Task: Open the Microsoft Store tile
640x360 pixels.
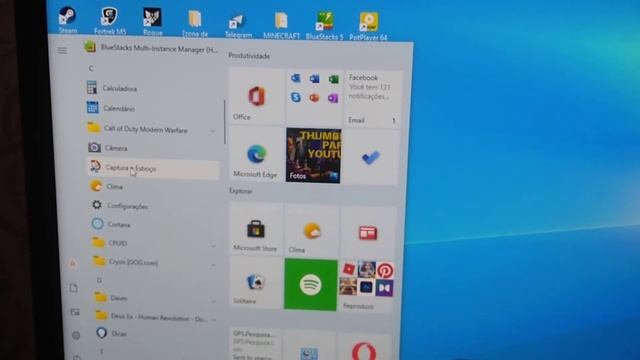Action: pos(256,229)
